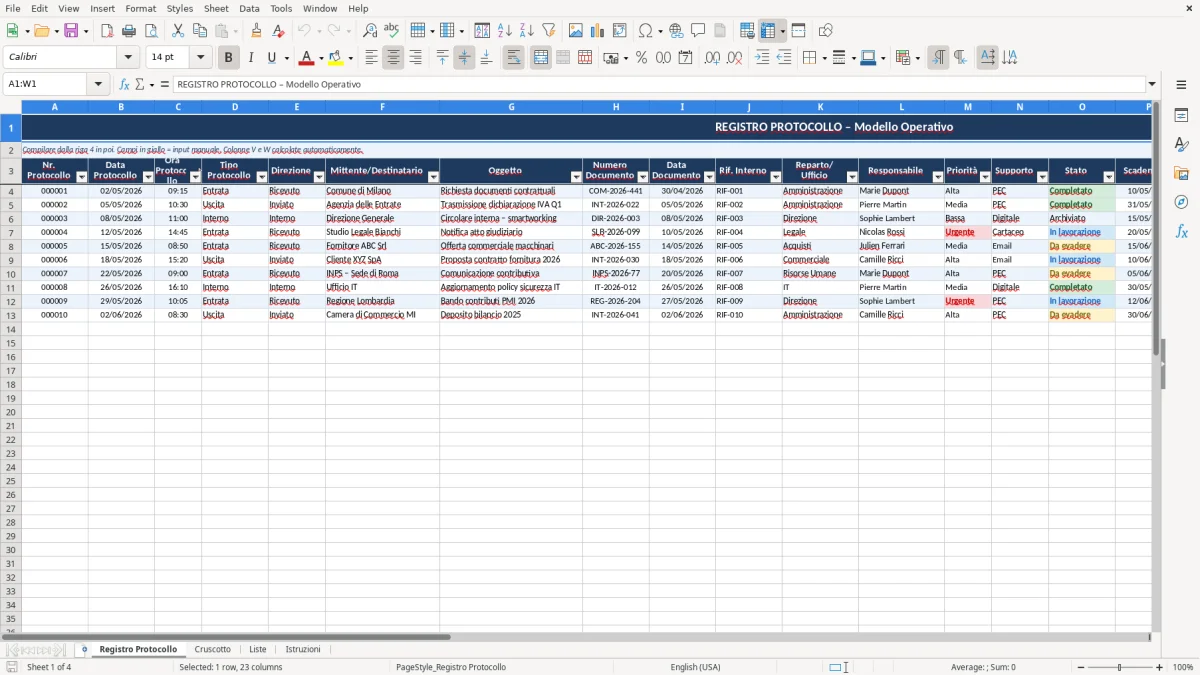Copy the selection using the Copy icon
Viewport: 1200px width, 675px height.
tap(199, 31)
